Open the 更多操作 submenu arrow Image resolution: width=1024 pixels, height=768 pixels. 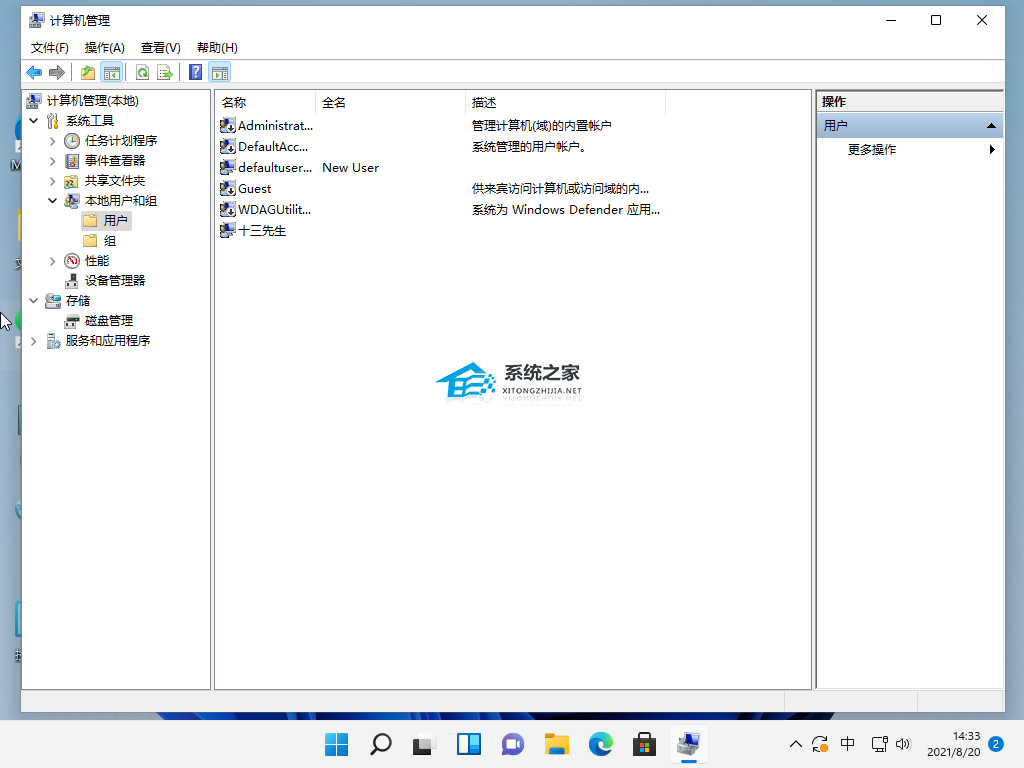990,151
